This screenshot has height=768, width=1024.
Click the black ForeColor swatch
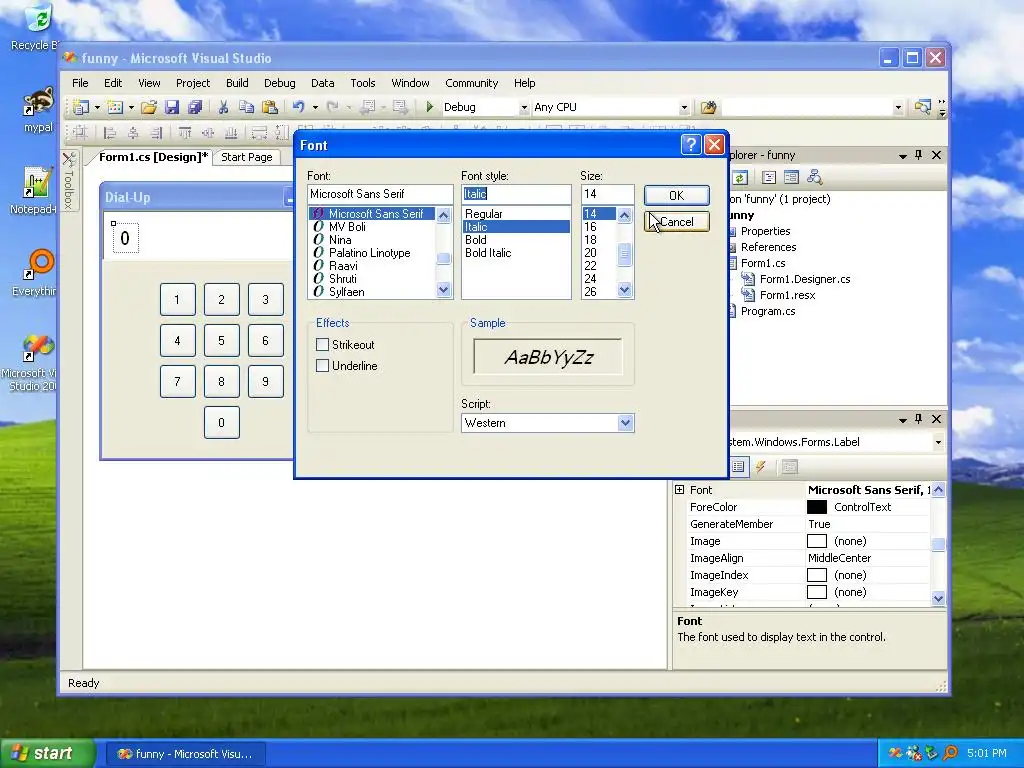[817, 507]
